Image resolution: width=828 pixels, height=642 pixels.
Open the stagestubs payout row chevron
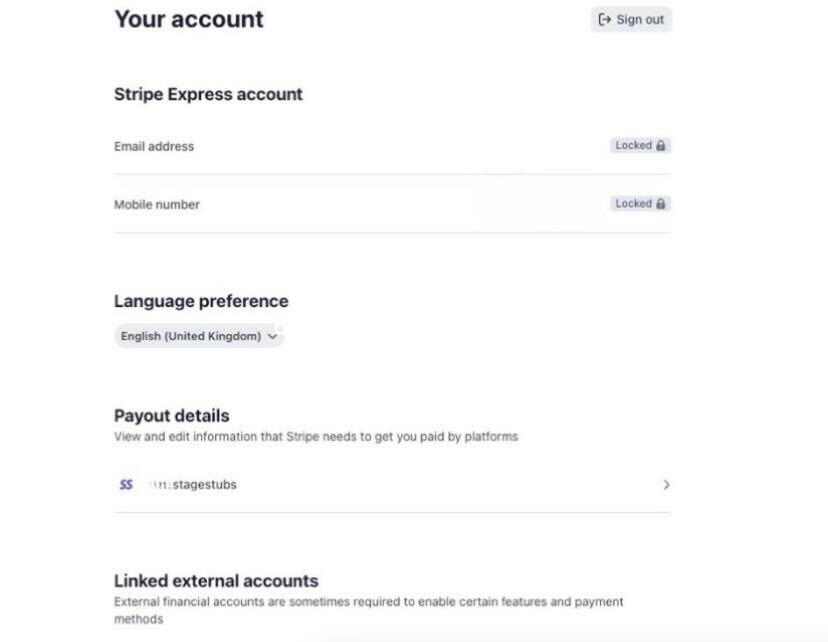[x=666, y=485]
